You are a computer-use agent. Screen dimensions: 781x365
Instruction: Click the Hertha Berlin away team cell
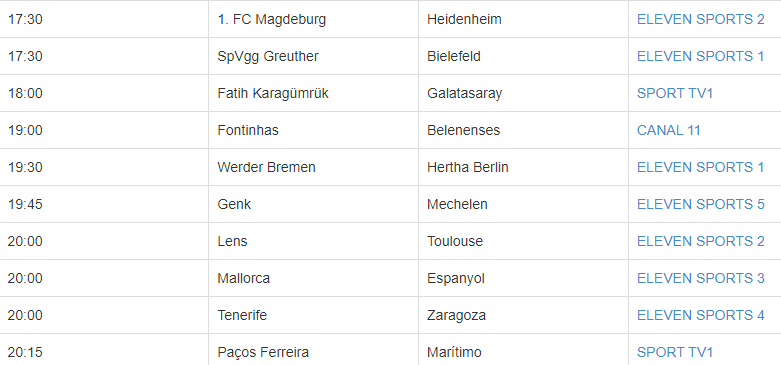point(523,167)
